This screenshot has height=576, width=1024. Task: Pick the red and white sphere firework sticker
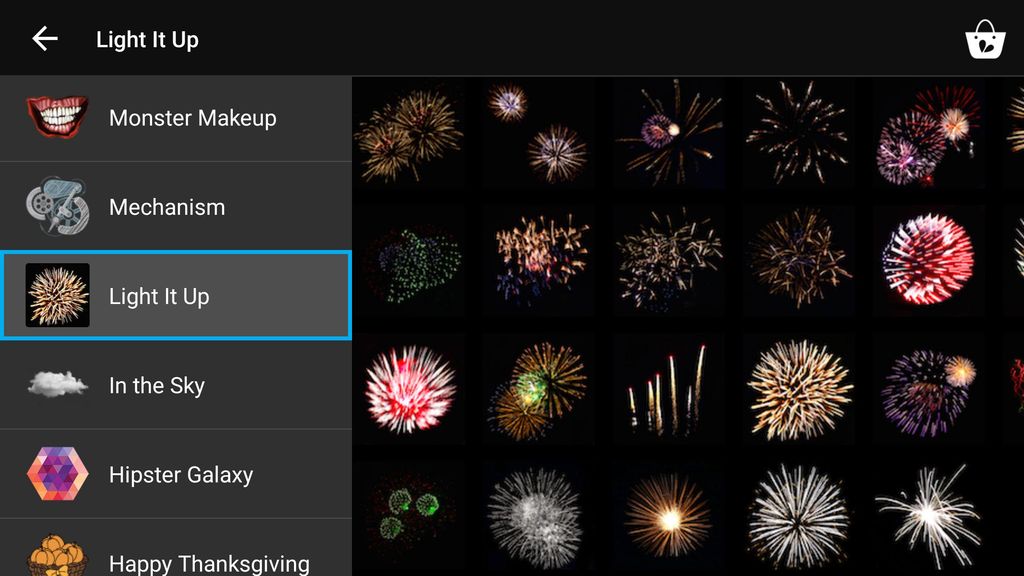pyautogui.click(x=929, y=261)
